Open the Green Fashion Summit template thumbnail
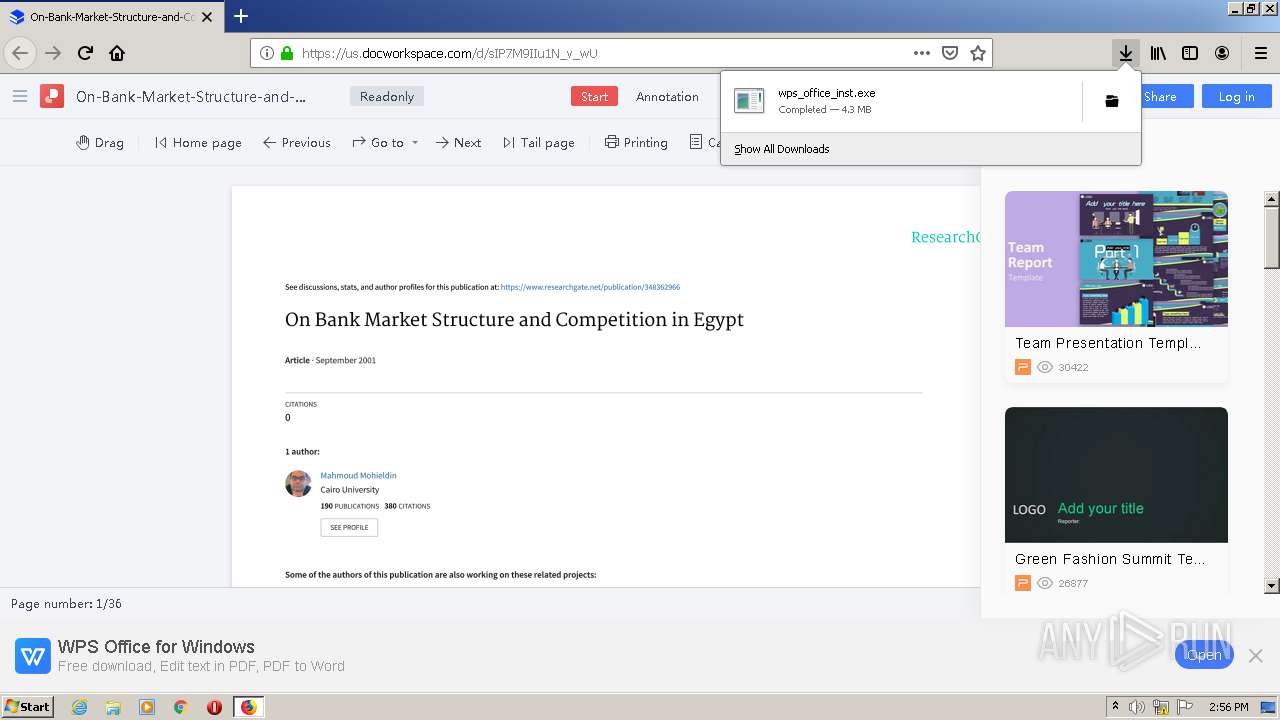Image resolution: width=1280 pixels, height=720 pixels. (1116, 475)
